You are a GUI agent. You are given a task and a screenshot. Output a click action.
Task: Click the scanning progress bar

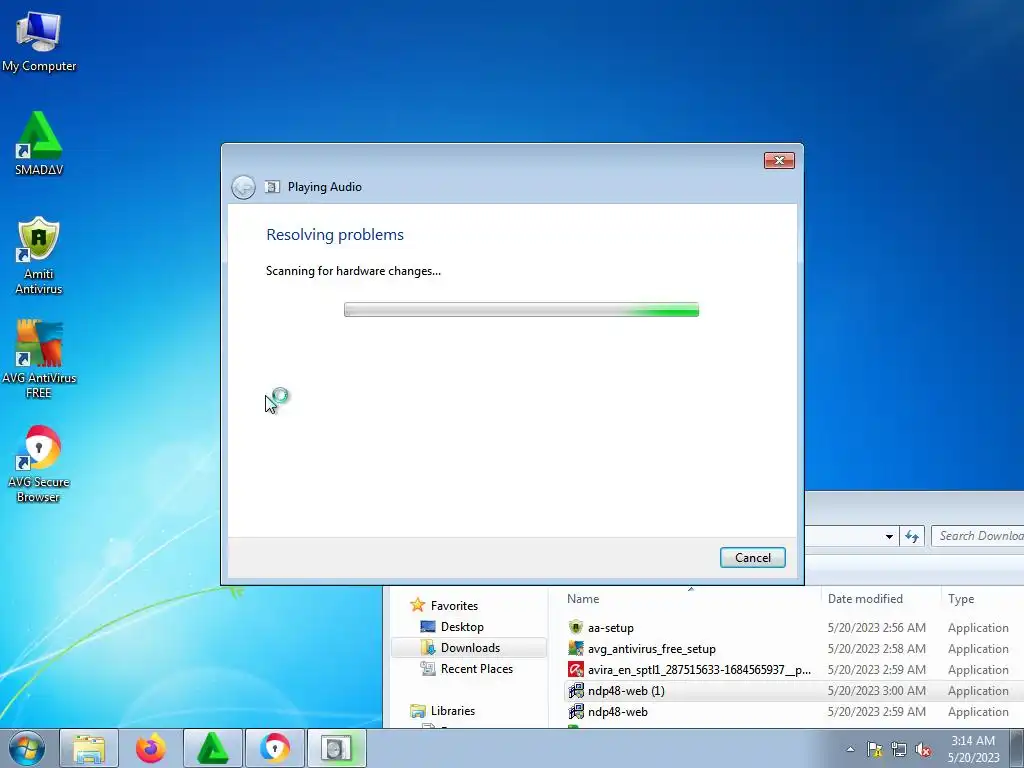pos(521,310)
